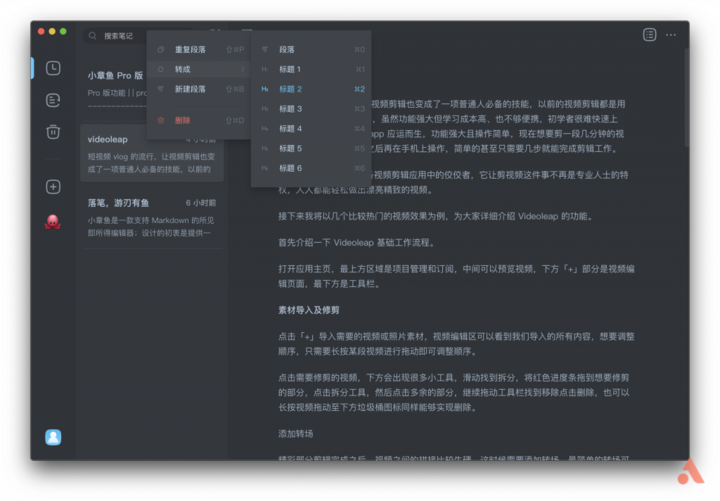
Task: Open the 落笔，游刃有鱼 note
Action: [x=152, y=218]
